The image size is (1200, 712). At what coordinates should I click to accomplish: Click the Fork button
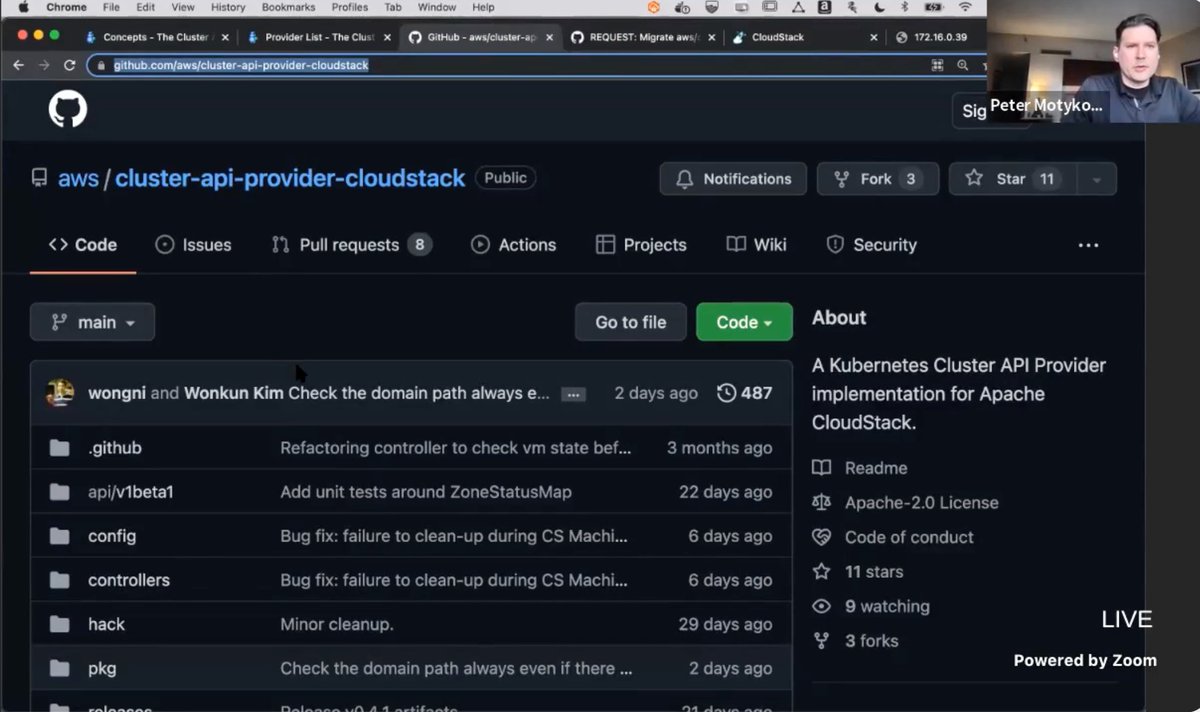878,179
